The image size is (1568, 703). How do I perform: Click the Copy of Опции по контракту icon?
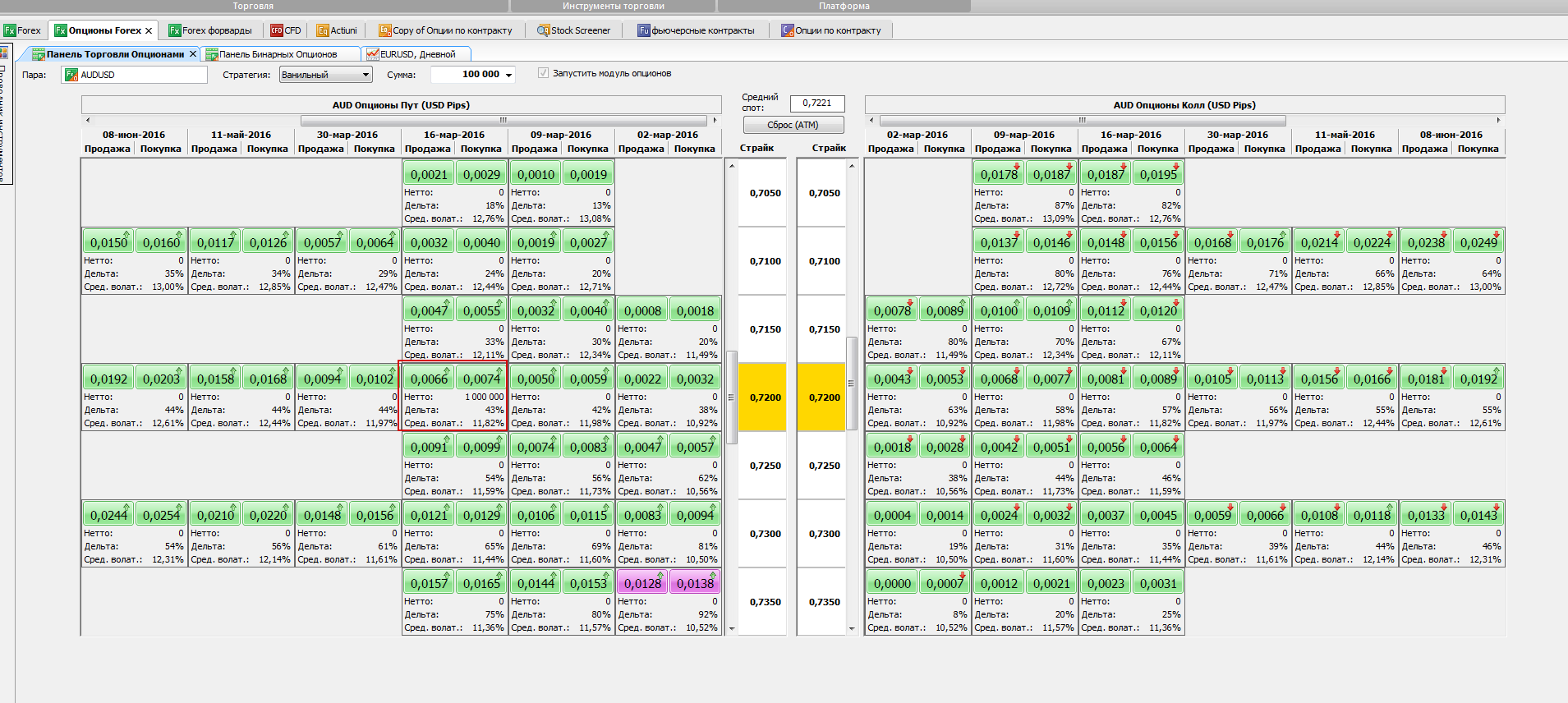click(384, 30)
